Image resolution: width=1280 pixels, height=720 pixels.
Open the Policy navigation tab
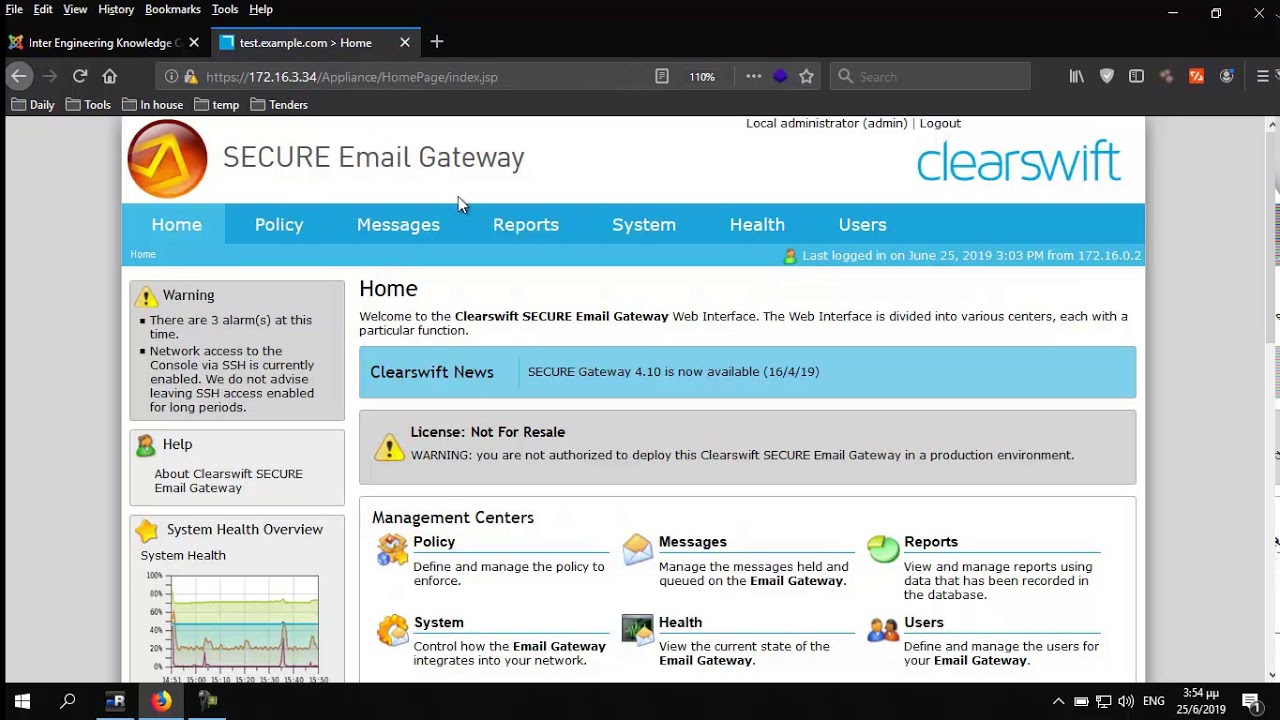click(x=279, y=224)
